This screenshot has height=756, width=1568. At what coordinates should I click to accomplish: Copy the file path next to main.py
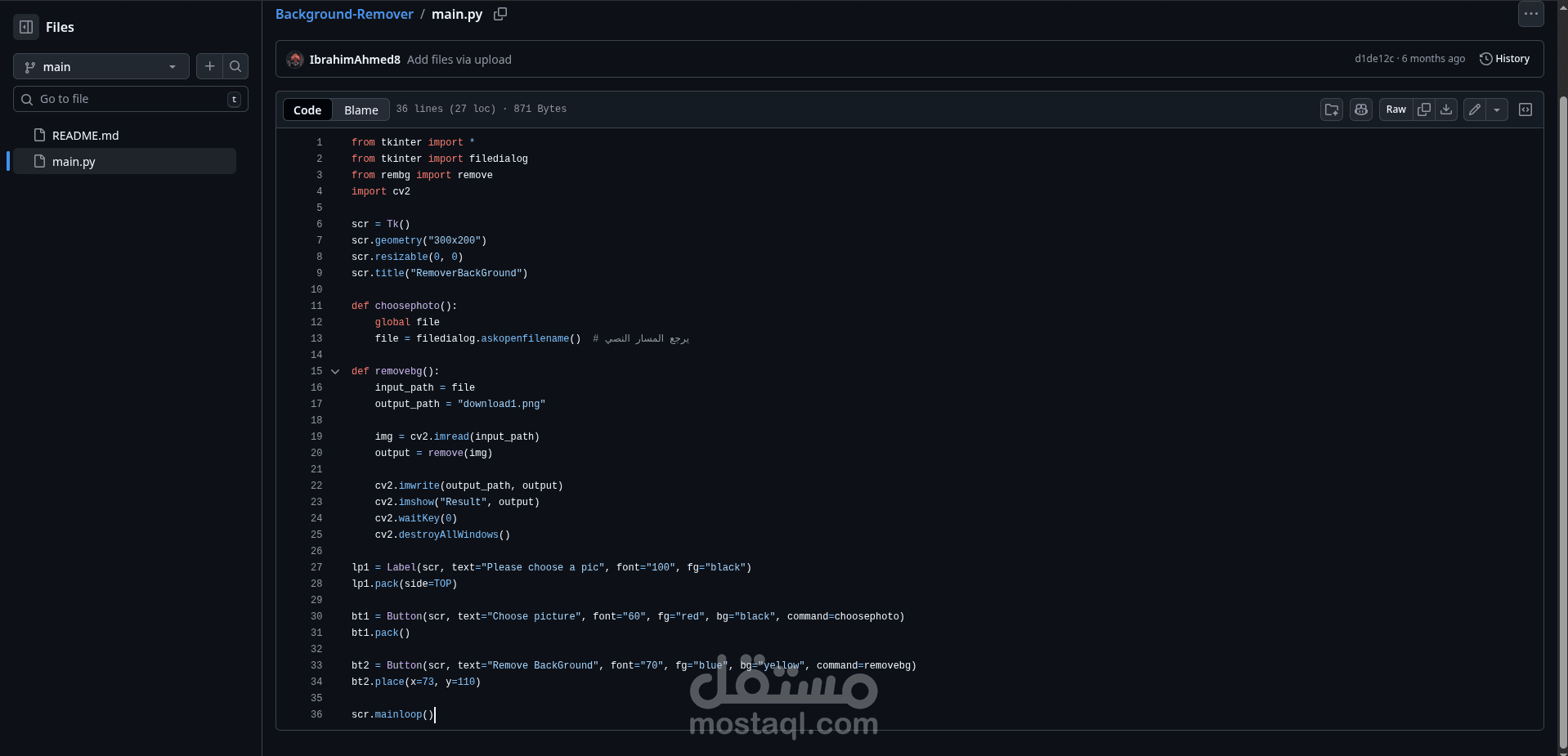click(500, 14)
